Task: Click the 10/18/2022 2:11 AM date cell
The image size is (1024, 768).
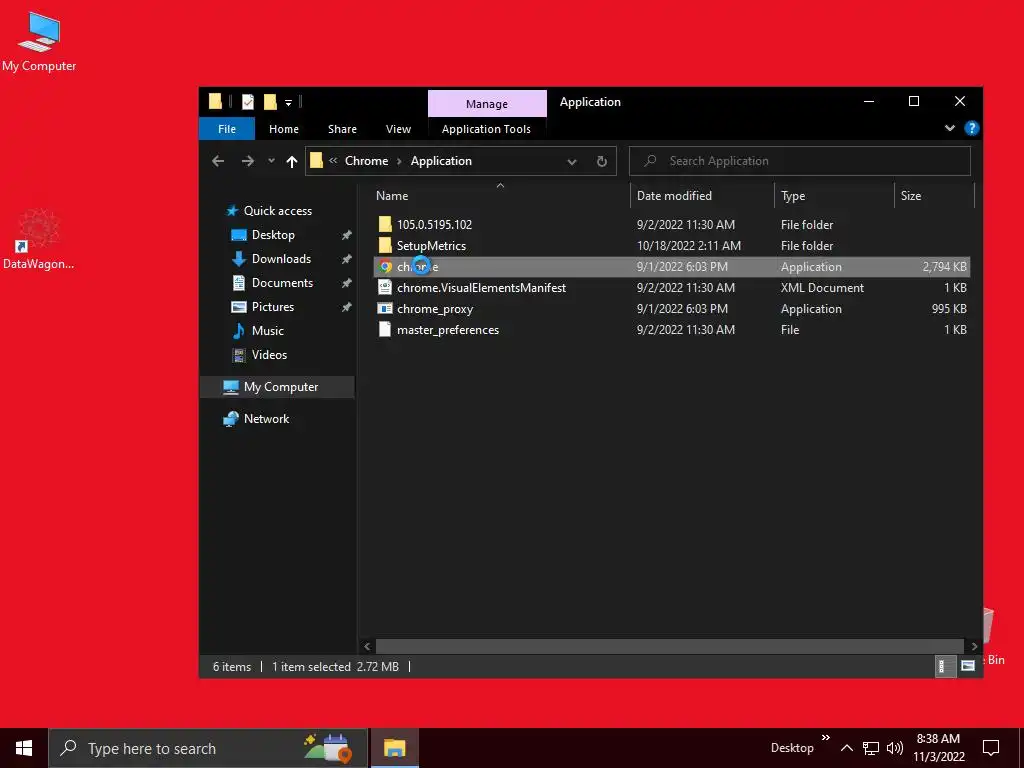Action: [688, 246]
